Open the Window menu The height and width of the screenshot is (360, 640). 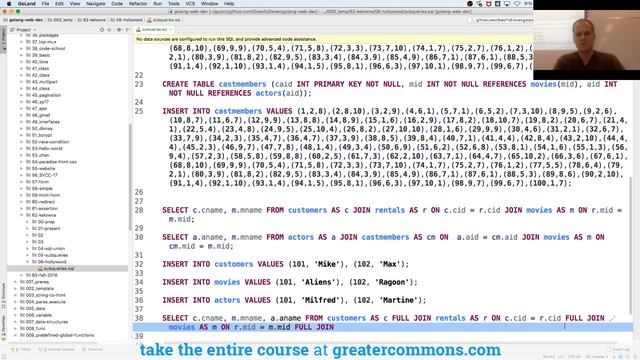(209, 4)
